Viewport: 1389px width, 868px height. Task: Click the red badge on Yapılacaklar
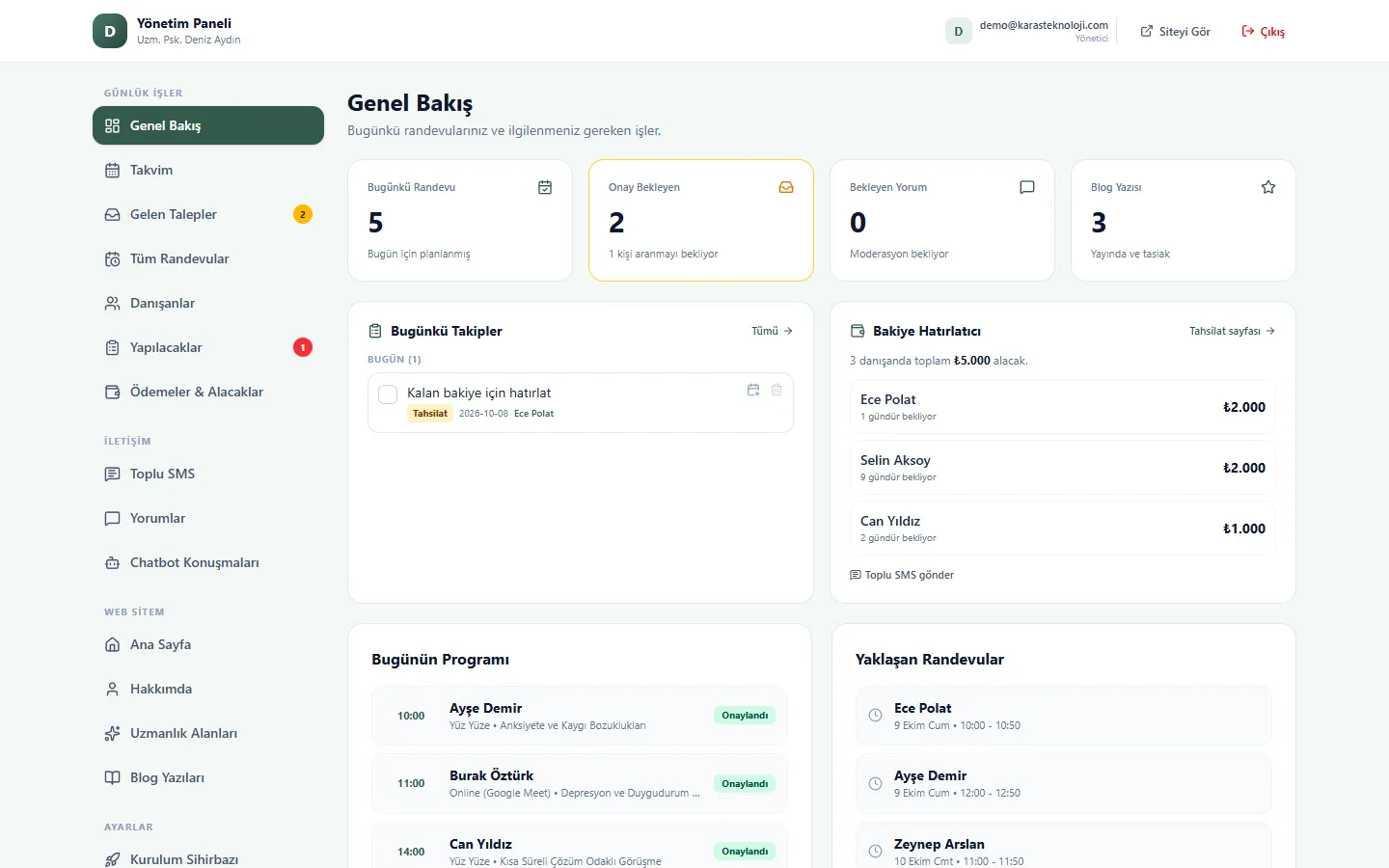tap(303, 347)
